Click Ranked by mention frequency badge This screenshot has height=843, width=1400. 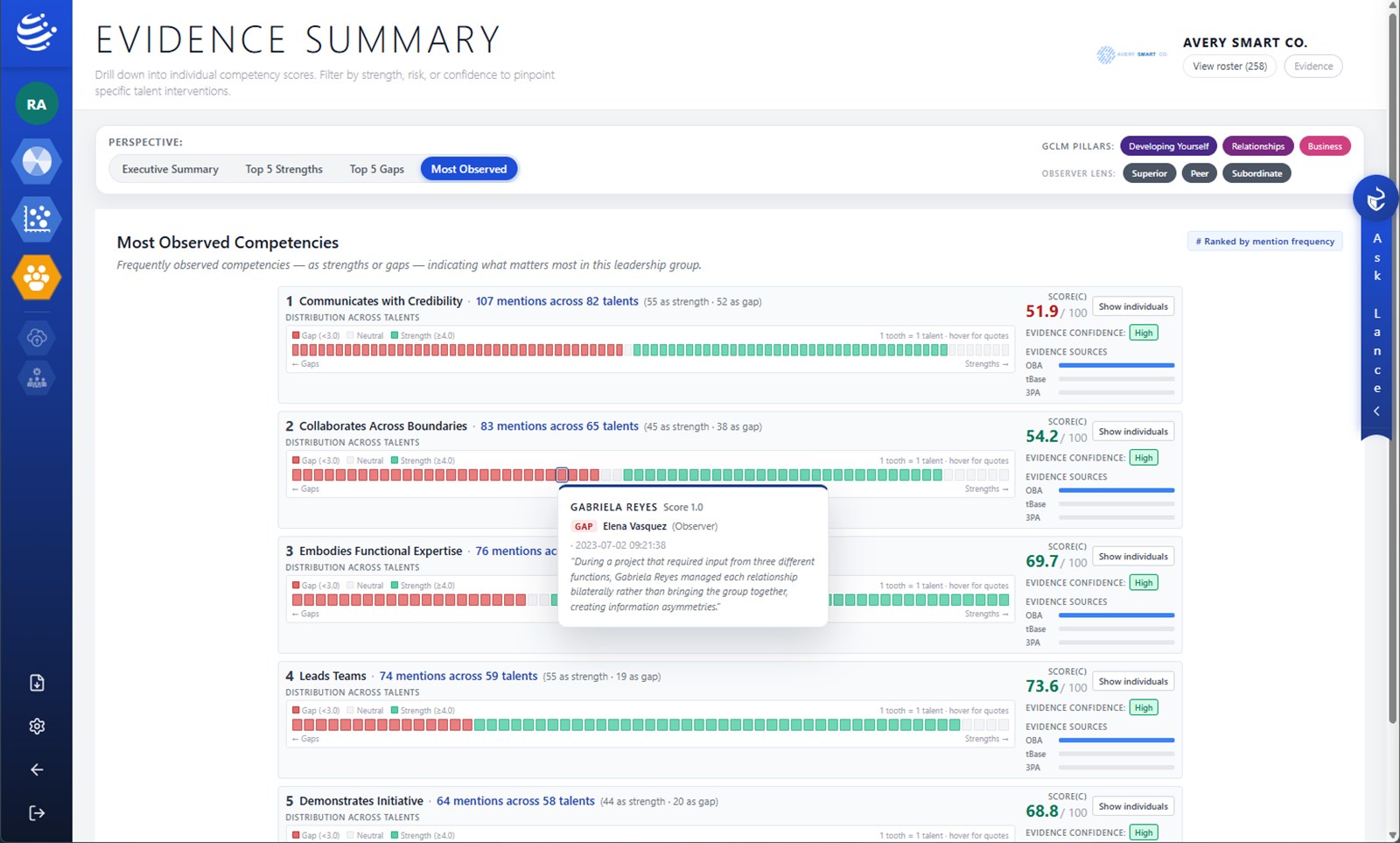point(1264,242)
